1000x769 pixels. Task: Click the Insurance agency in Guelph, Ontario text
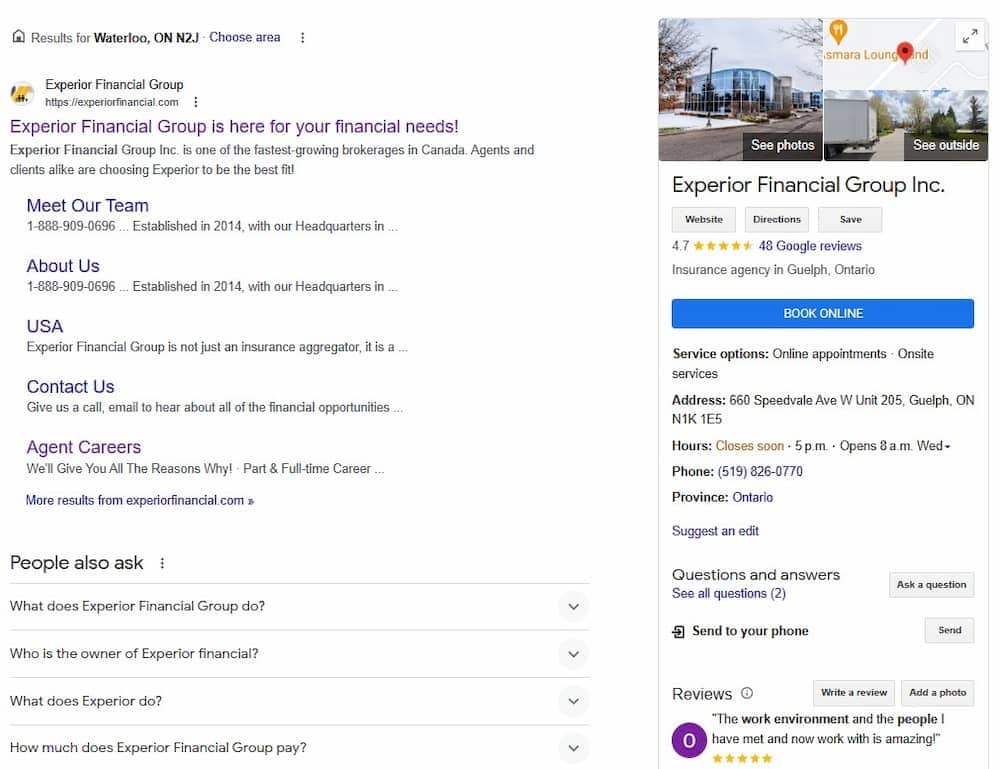pos(773,270)
